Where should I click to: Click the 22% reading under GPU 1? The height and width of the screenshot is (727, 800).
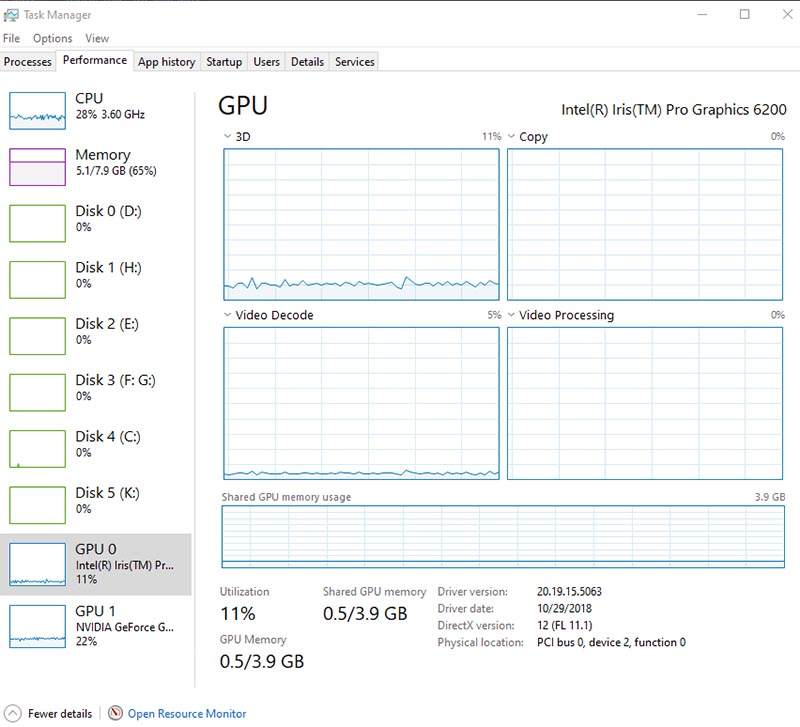[86, 641]
